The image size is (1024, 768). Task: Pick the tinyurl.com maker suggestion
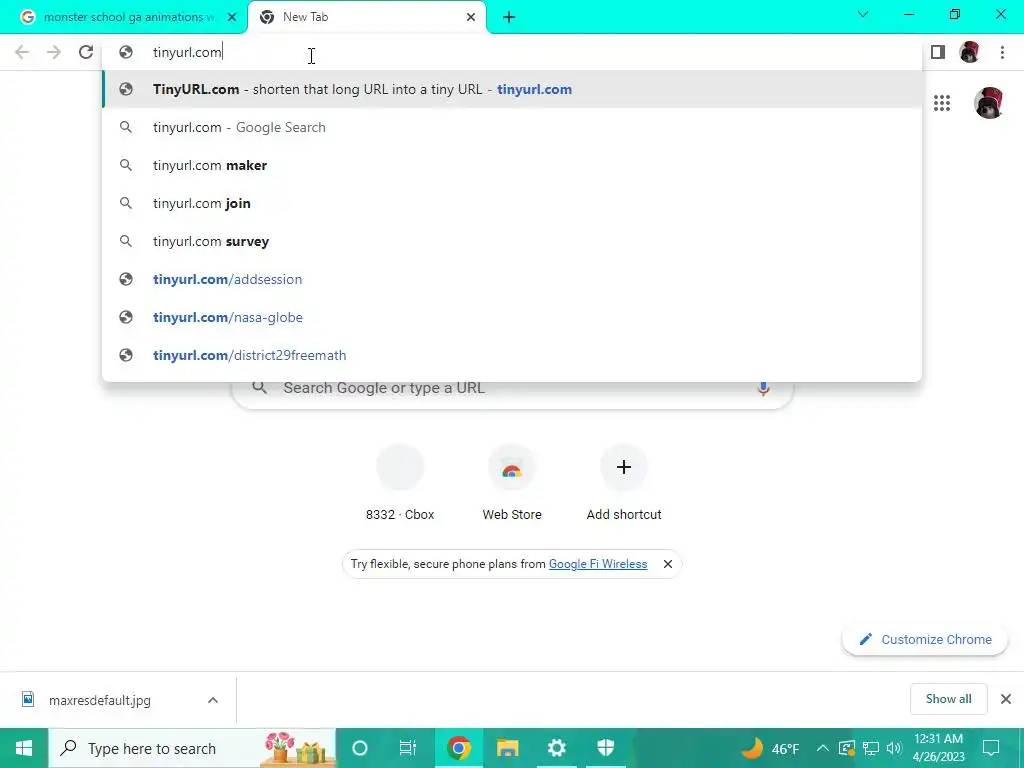coord(512,165)
